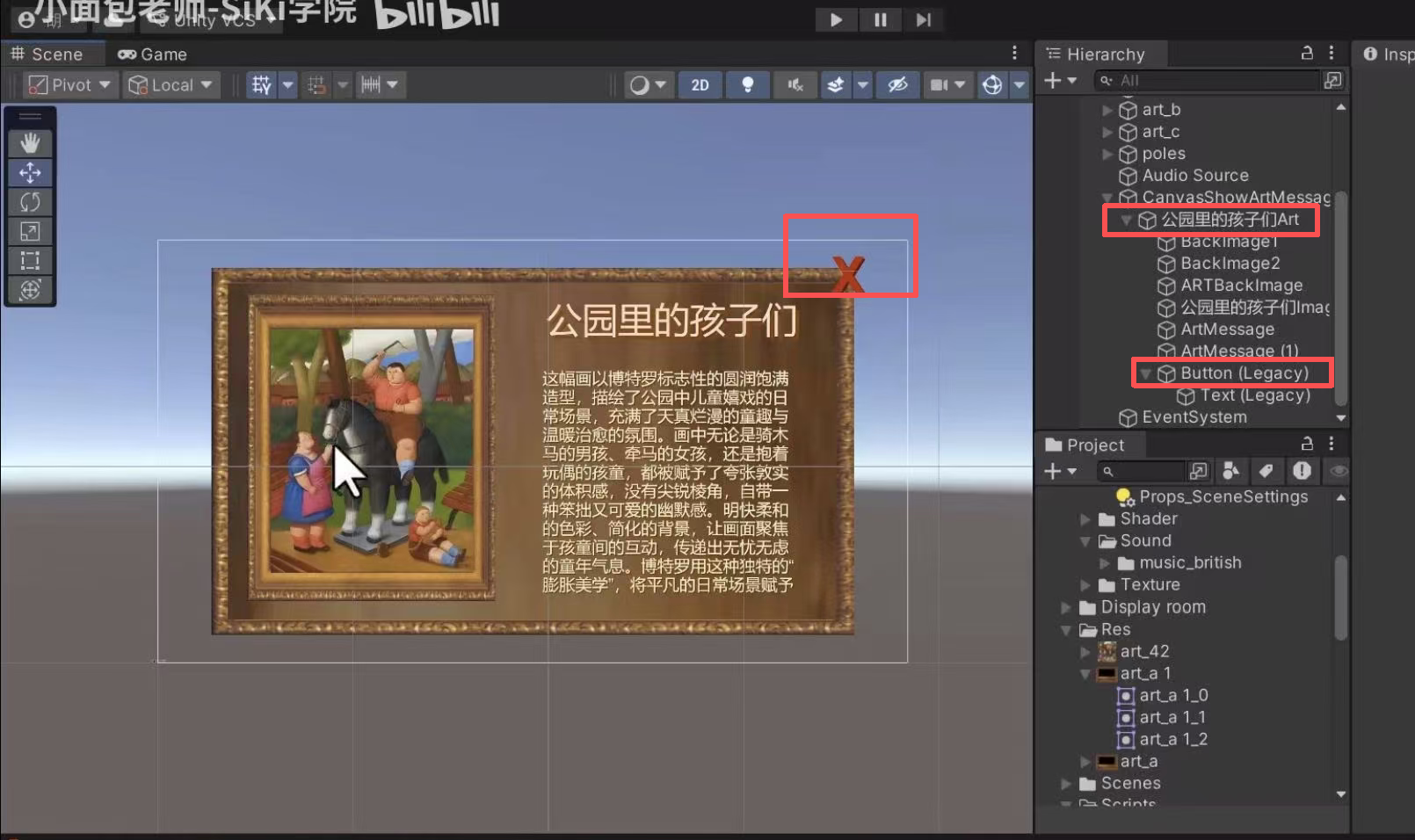The width and height of the screenshot is (1415, 840).
Task: Click the red X close button in scene
Action: tap(848, 273)
